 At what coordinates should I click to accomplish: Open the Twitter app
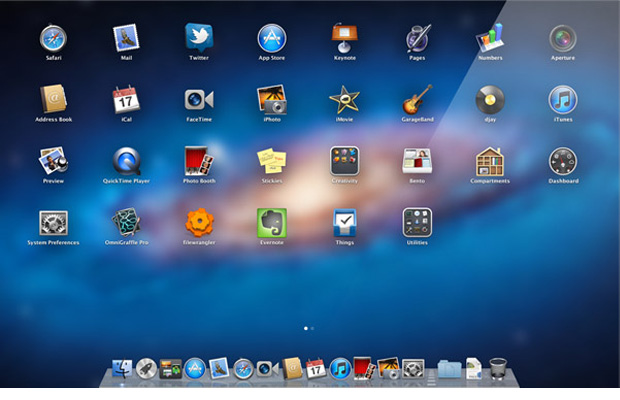199,38
